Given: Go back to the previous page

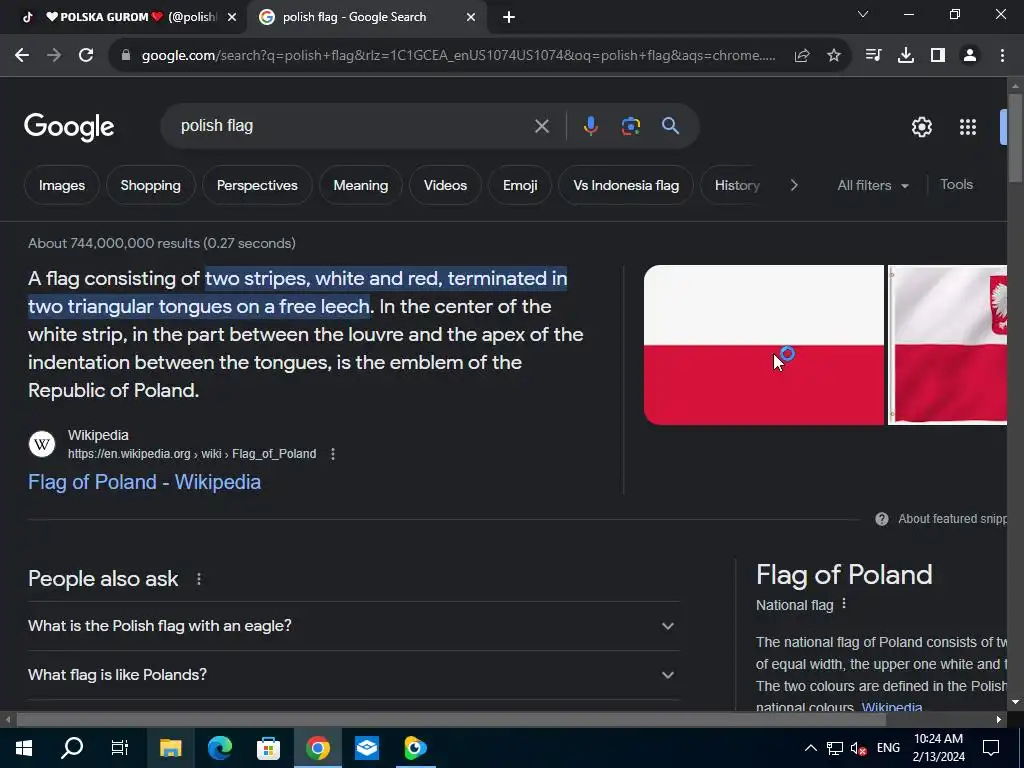Looking at the screenshot, I should click(x=22, y=56).
